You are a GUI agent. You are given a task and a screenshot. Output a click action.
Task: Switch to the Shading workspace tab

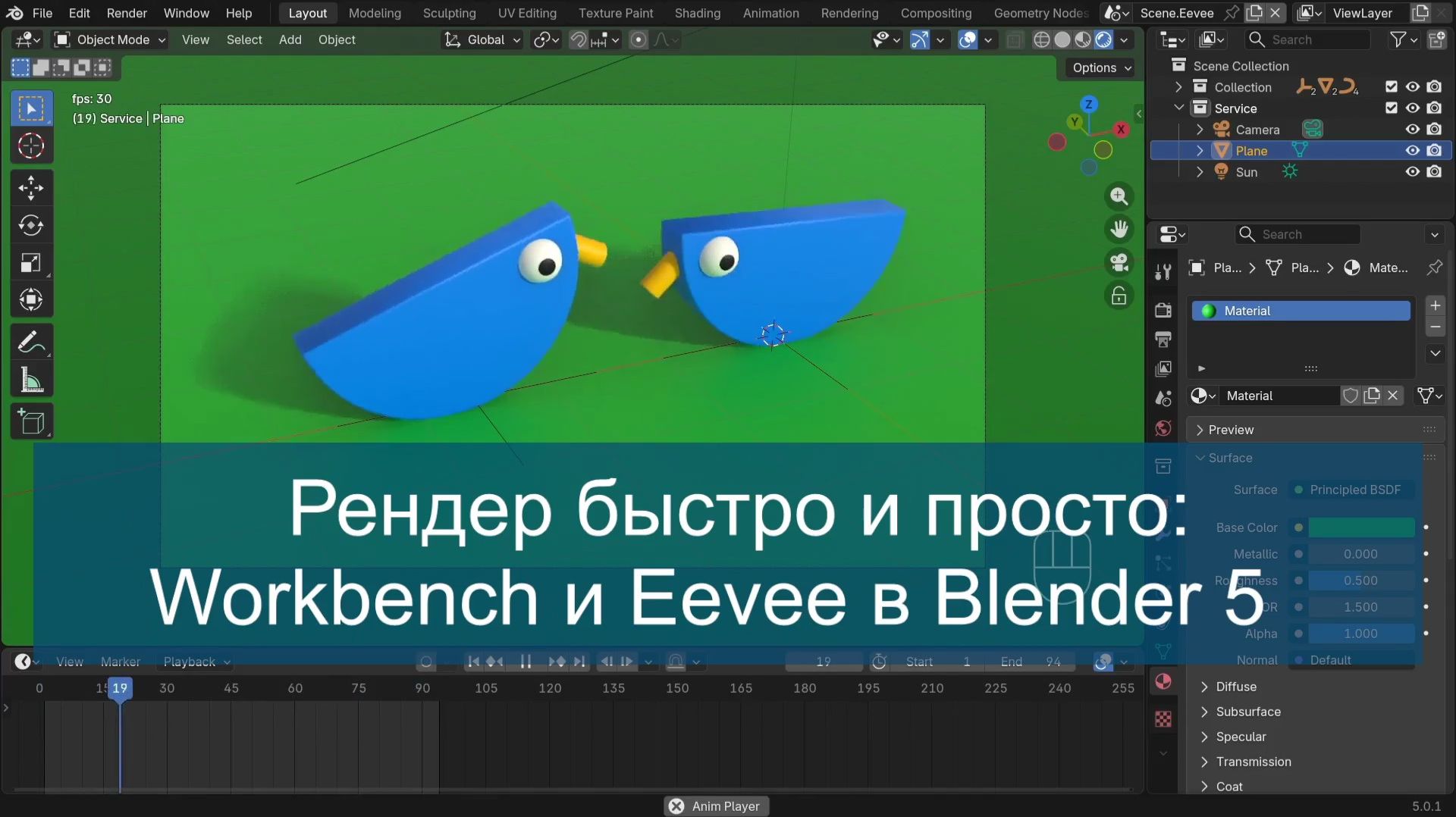pos(697,13)
